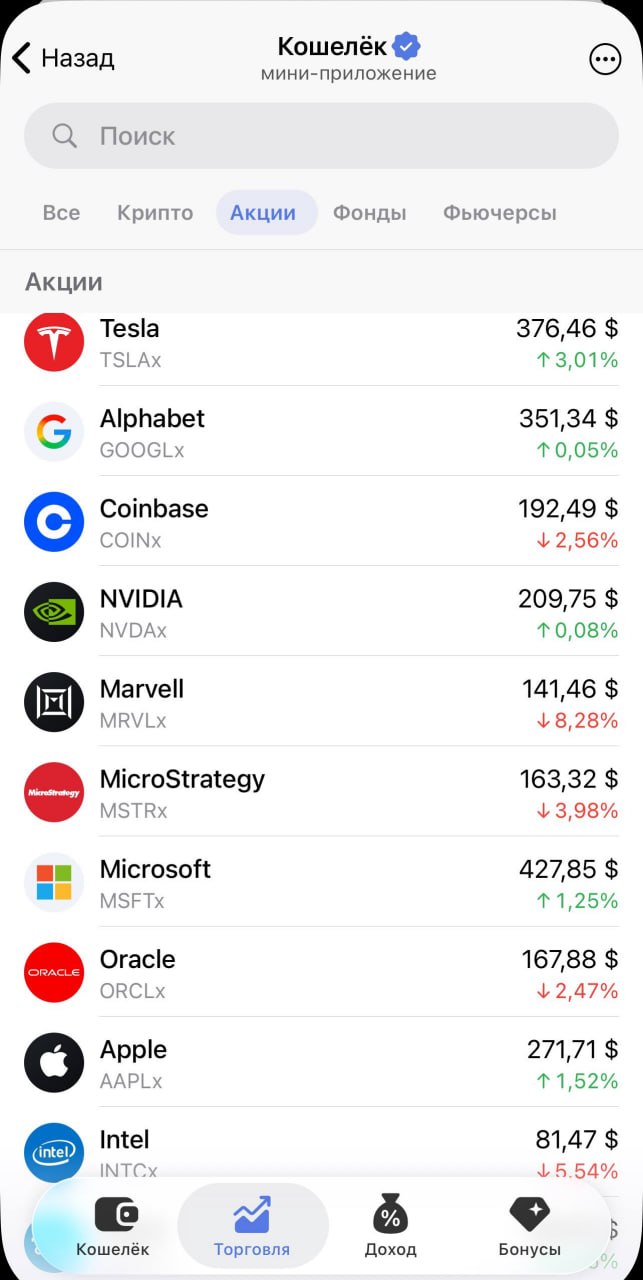Switch to the Крипто filter tab
Screen dimensions: 643x1280
[155, 213]
